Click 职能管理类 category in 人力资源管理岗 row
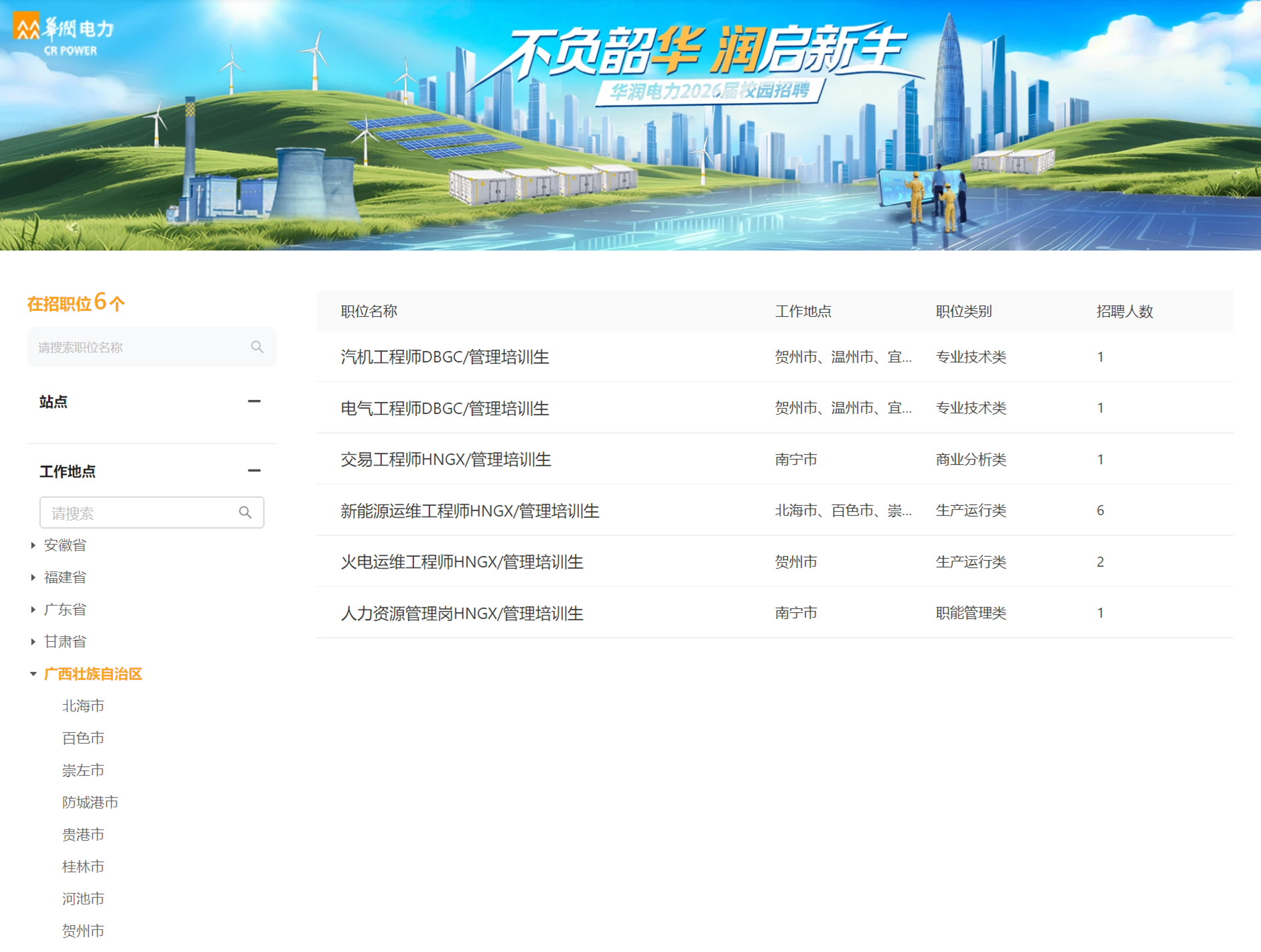This screenshot has height=952, width=1261. (x=971, y=613)
